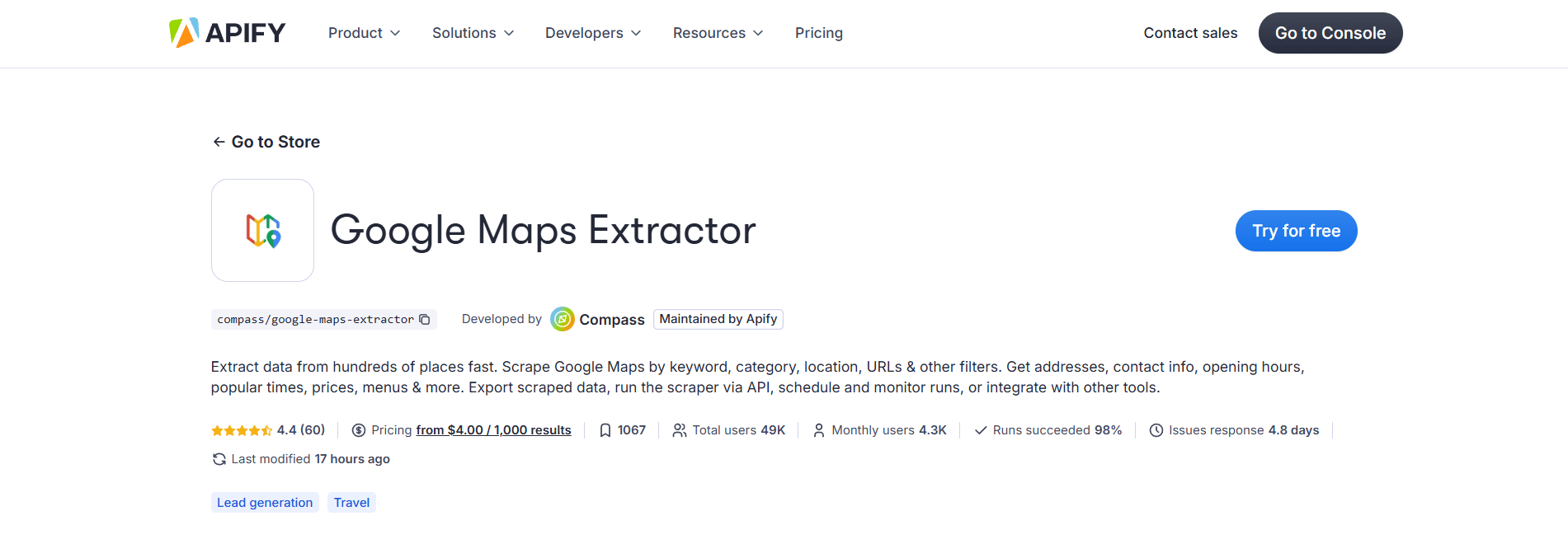Click the Maintained by Apify badge

click(718, 319)
